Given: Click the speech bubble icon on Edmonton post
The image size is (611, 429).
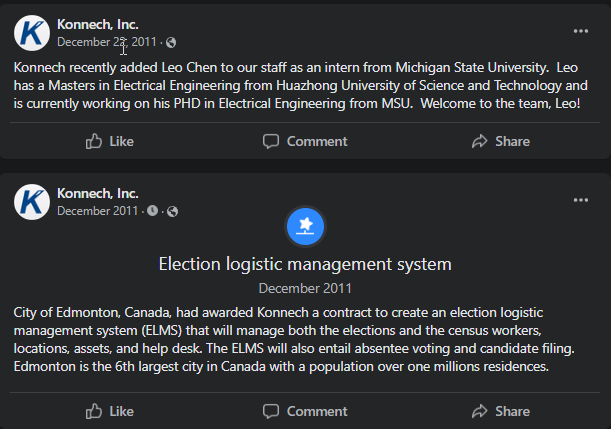Looking at the screenshot, I should tap(271, 411).
